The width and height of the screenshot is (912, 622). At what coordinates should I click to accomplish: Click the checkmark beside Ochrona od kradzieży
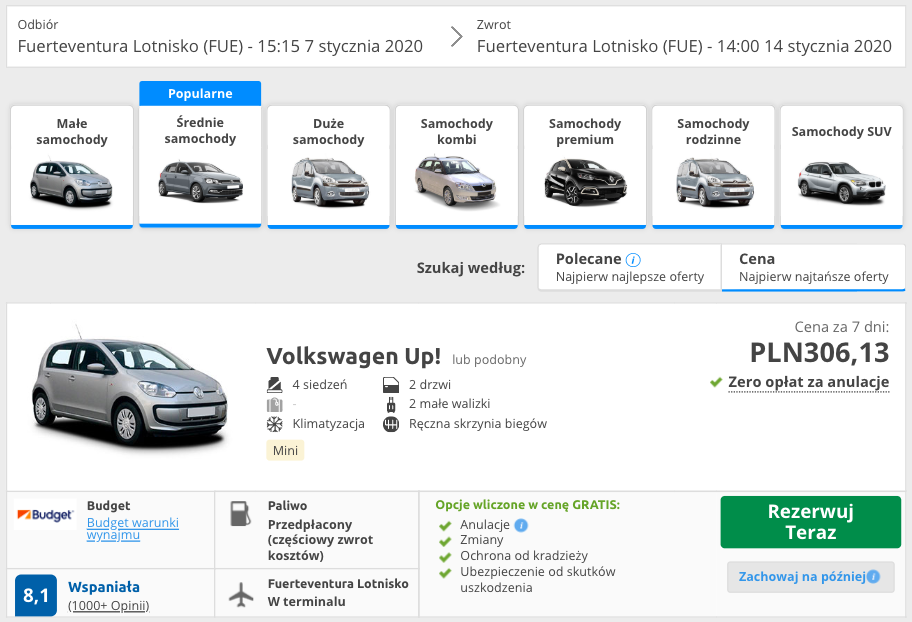[446, 557]
